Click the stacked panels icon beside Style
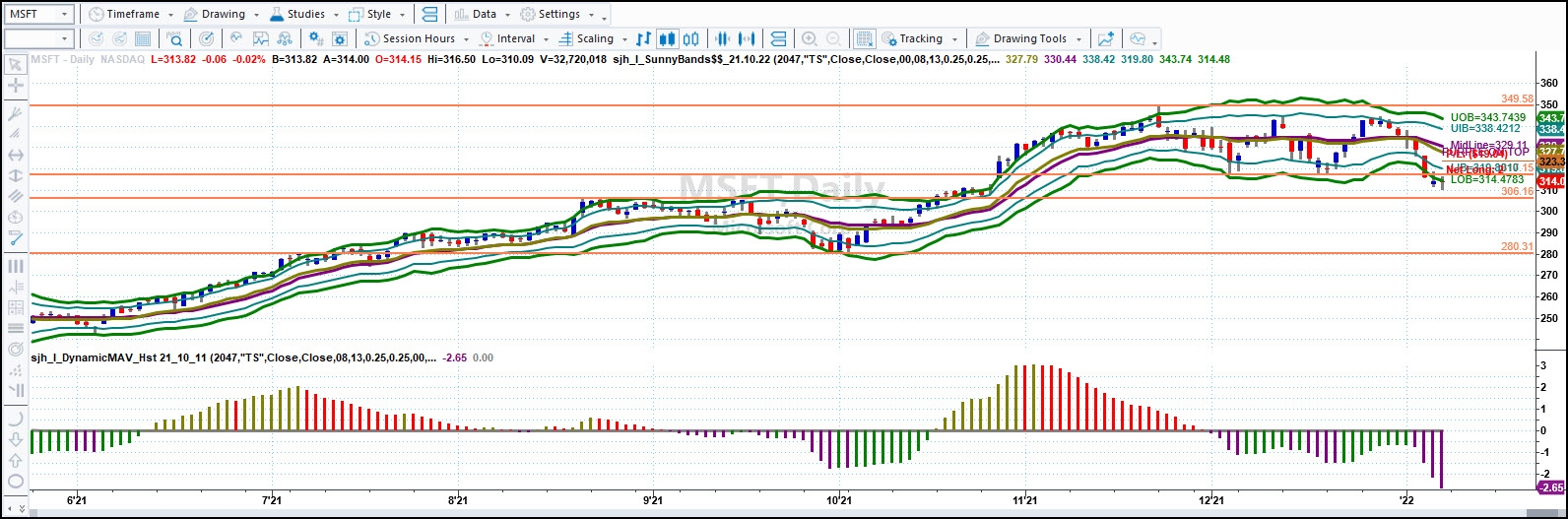 pos(430,14)
